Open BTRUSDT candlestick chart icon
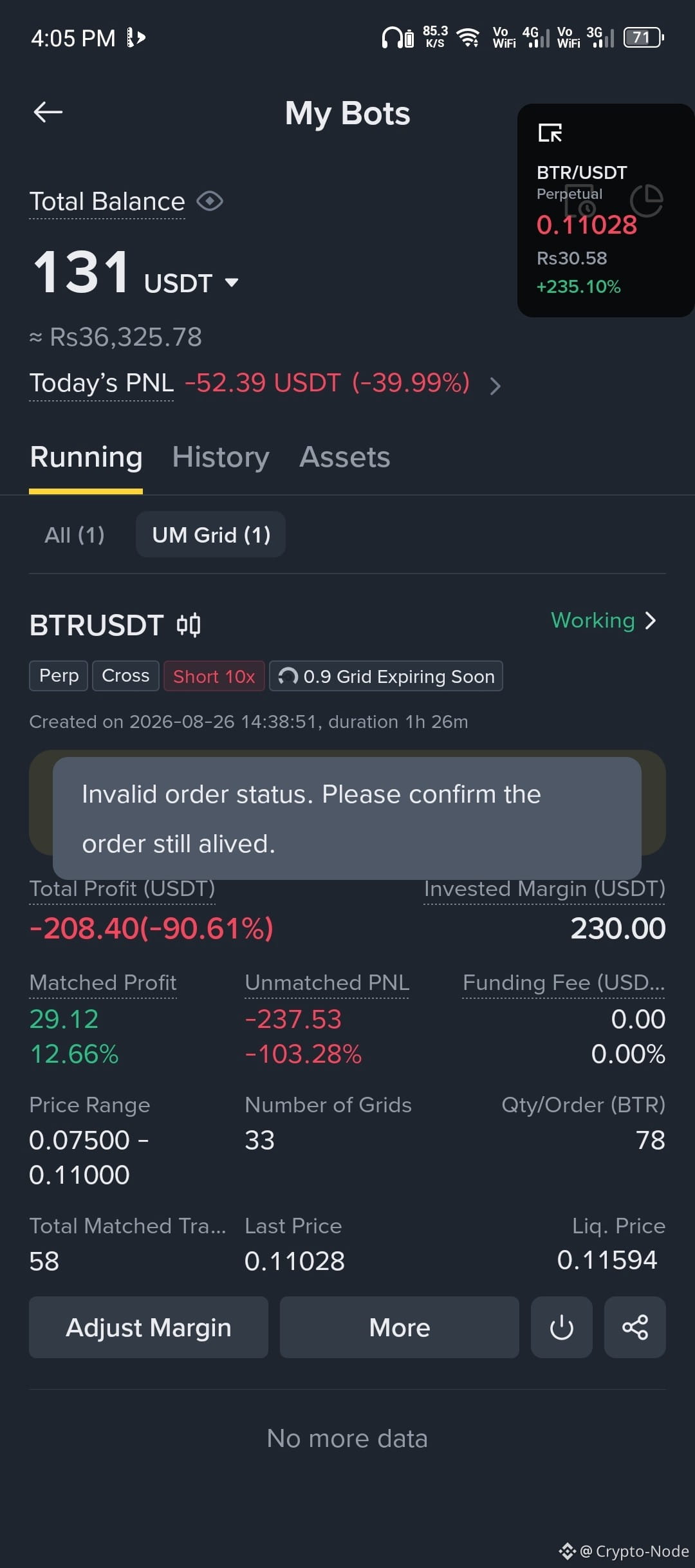Image resolution: width=695 pixels, height=1568 pixels. (x=189, y=625)
